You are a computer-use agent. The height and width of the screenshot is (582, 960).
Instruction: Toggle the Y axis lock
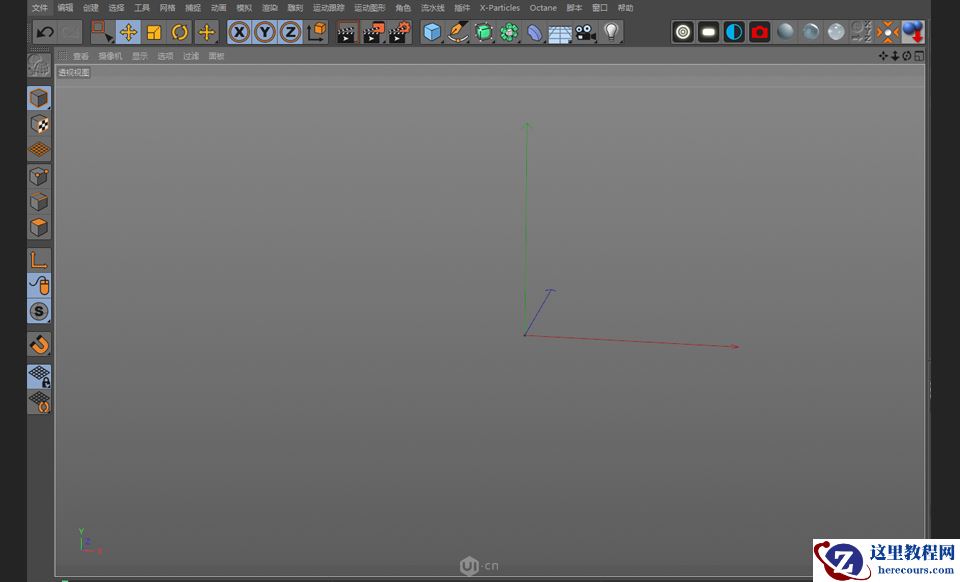coord(265,32)
